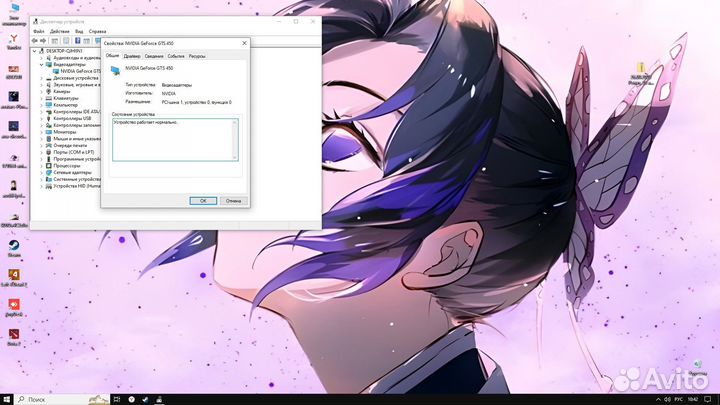Click the device status box scrollbar
The image size is (720, 405).
pos(235,140)
